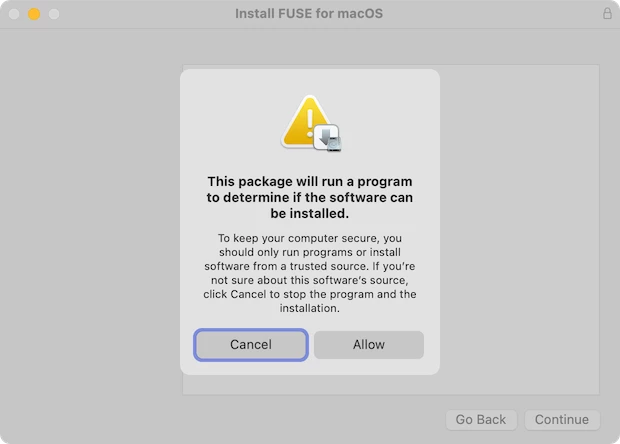Screen dimensions: 620x444
Task: Click the Cancel button in the dialog
Action: [251, 345]
